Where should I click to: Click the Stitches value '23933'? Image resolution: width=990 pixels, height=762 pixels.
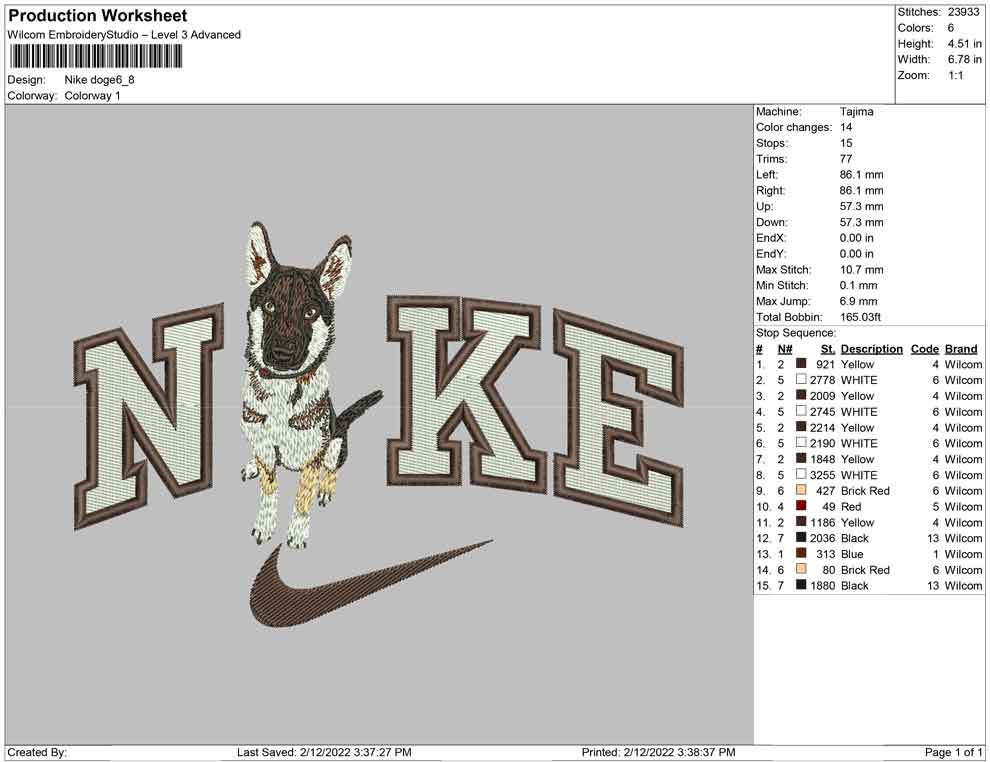click(963, 12)
